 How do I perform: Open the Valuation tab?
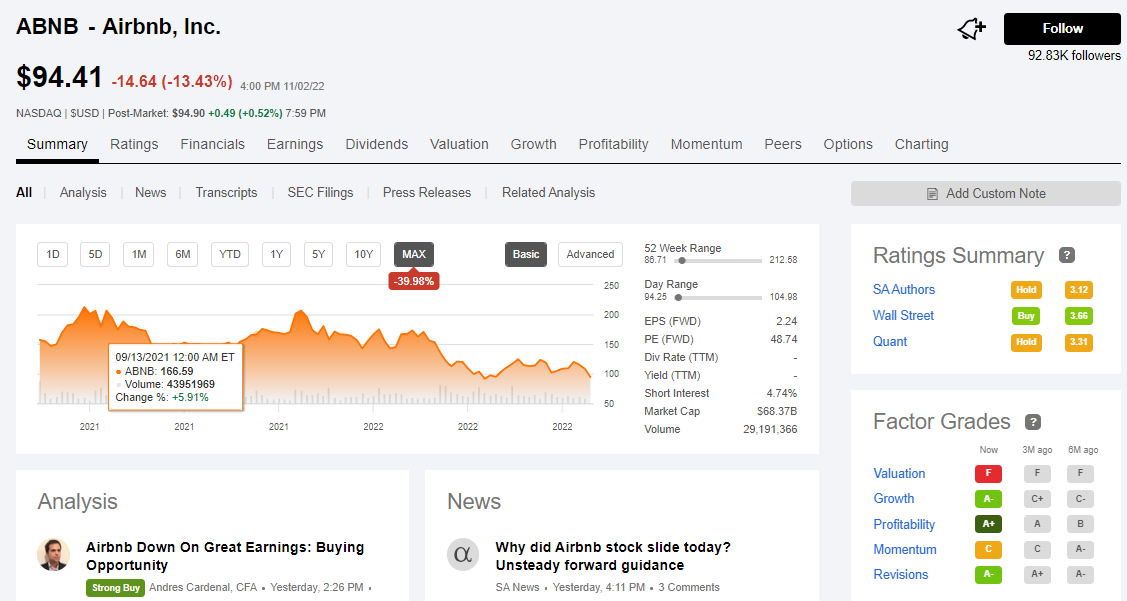tap(459, 144)
